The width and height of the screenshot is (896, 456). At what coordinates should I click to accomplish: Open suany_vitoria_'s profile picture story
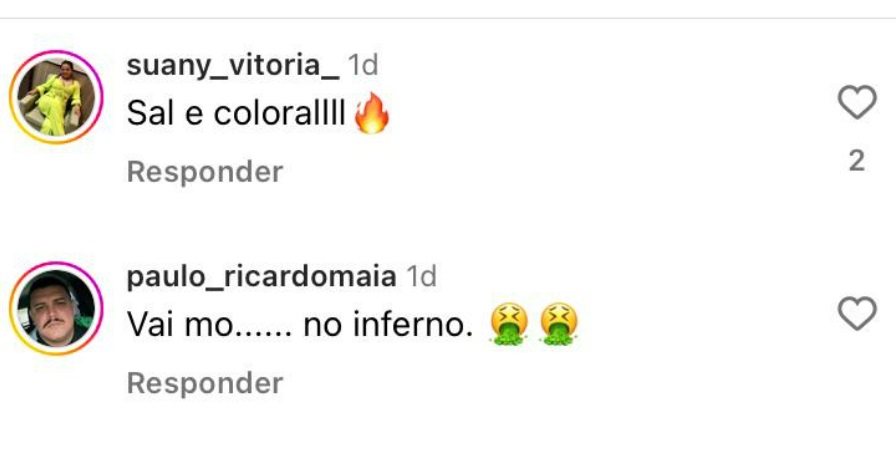pos(56,97)
